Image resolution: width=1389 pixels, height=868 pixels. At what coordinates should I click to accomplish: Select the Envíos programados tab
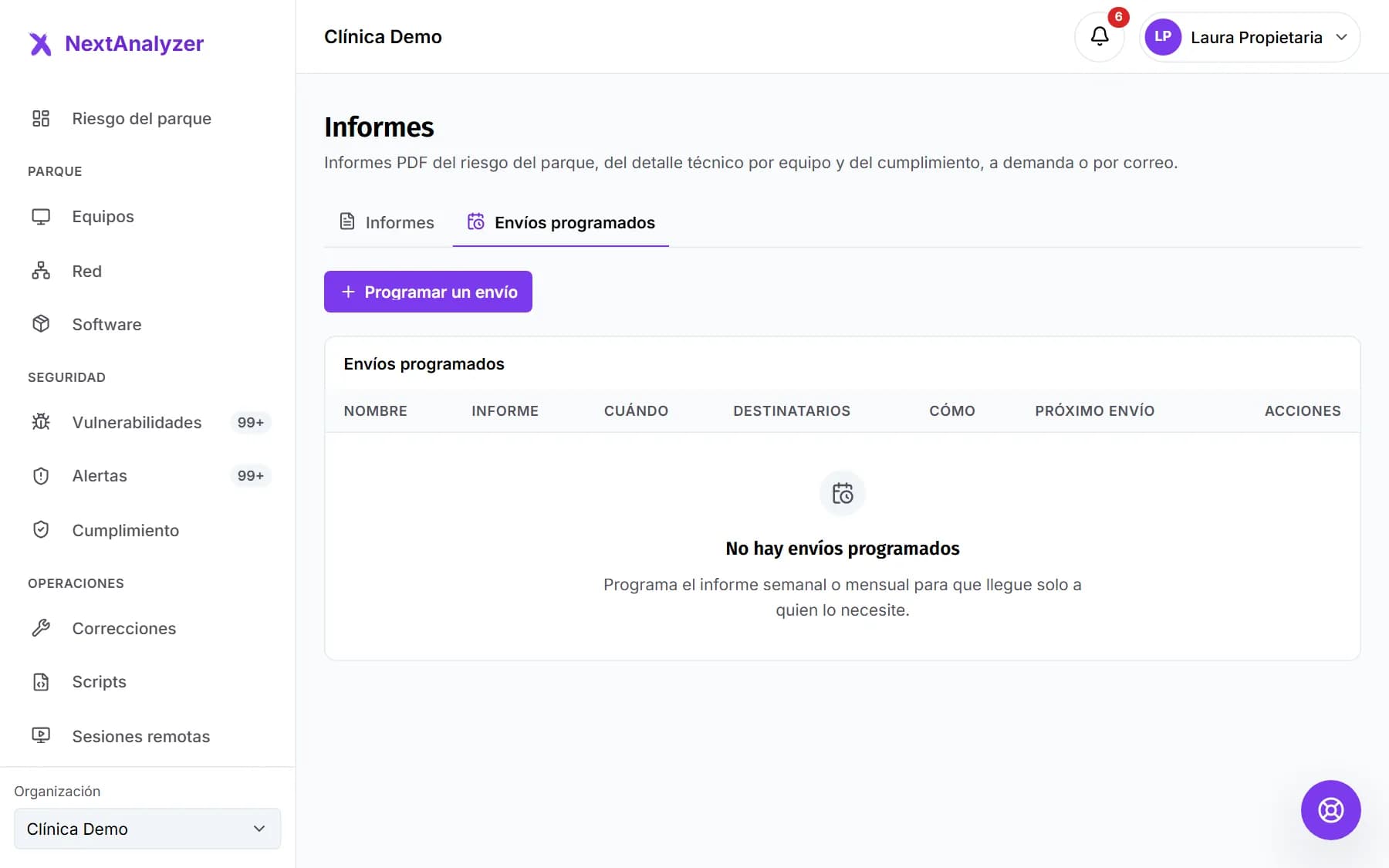point(561,222)
